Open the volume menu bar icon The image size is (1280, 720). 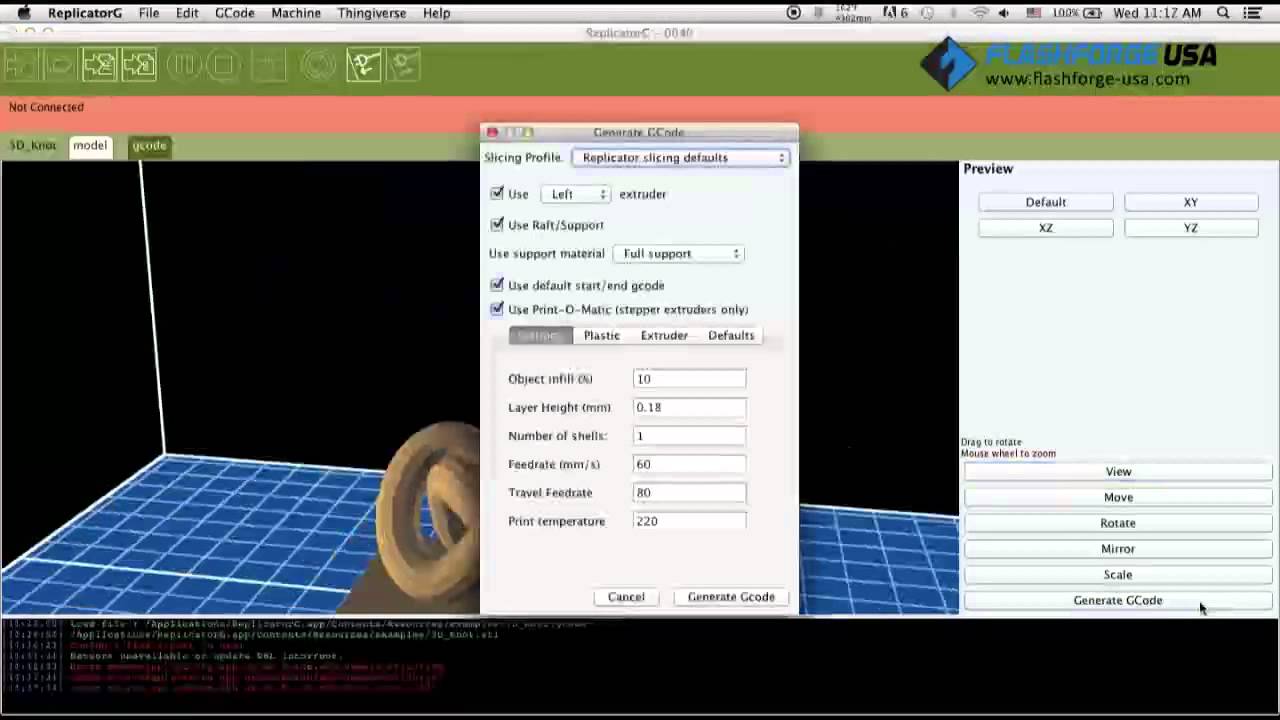(1004, 13)
